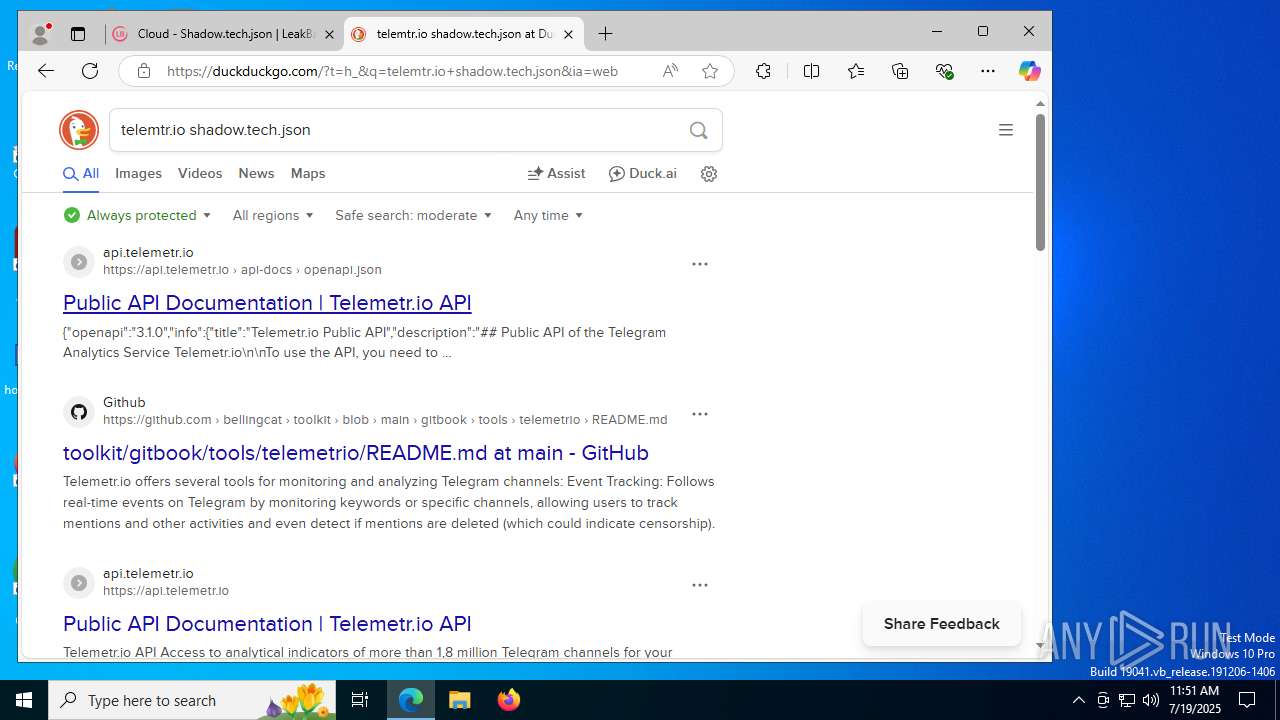Expand Safe search: moderate dropdown
Viewport: 1280px width, 720px height.
tap(413, 215)
